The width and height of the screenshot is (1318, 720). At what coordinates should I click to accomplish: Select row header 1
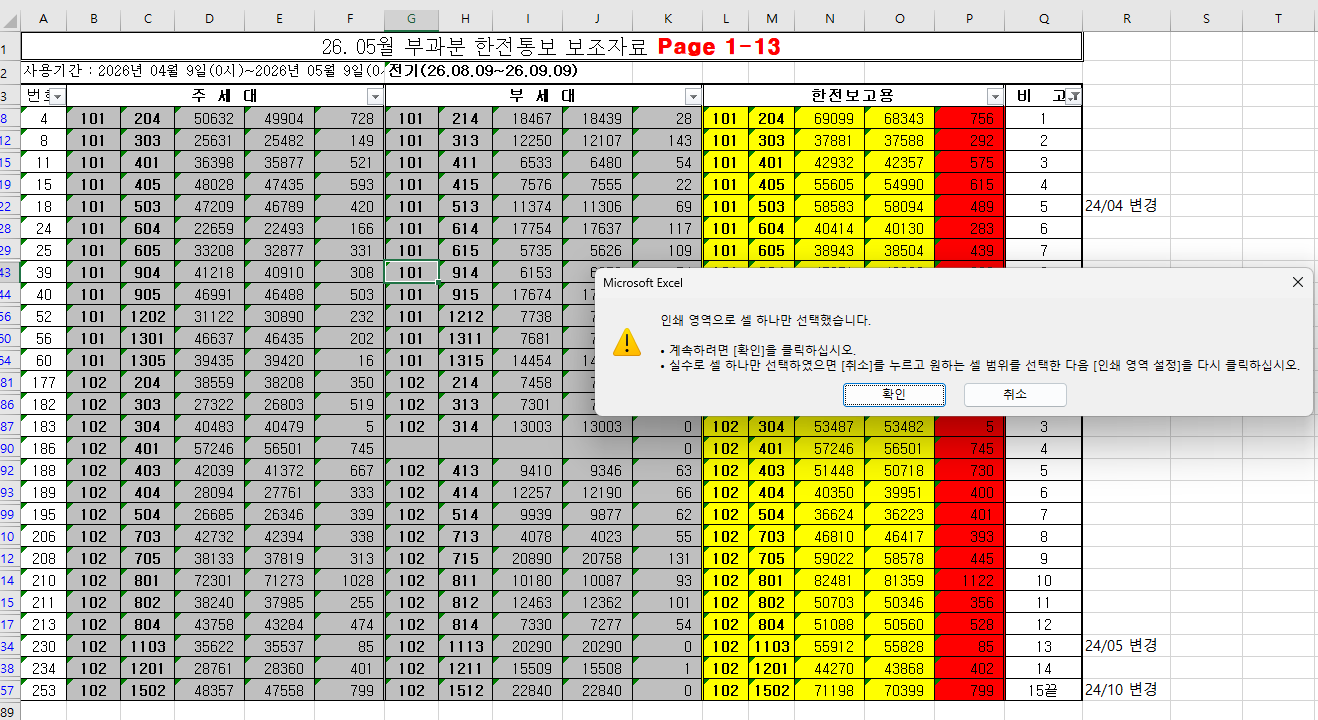[10, 48]
